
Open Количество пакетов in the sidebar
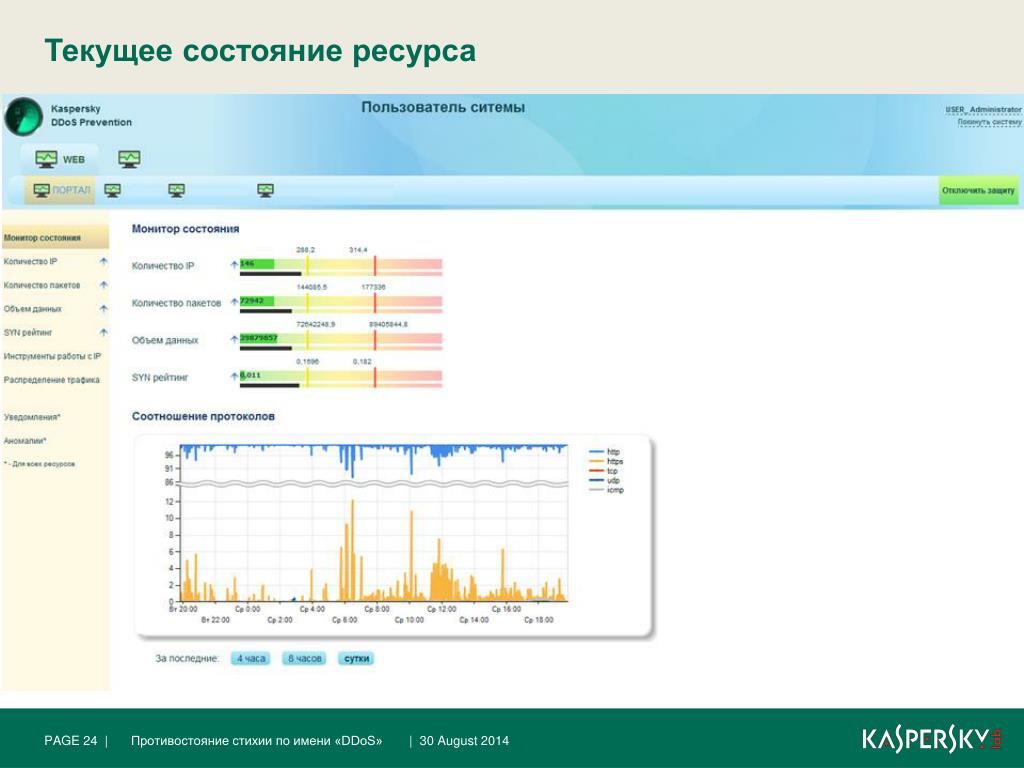(x=42, y=285)
